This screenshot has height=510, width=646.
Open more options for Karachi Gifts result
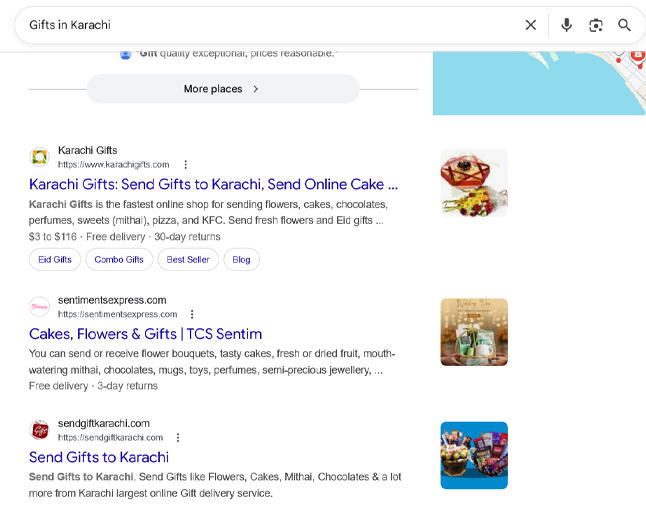pyautogui.click(x=185, y=165)
